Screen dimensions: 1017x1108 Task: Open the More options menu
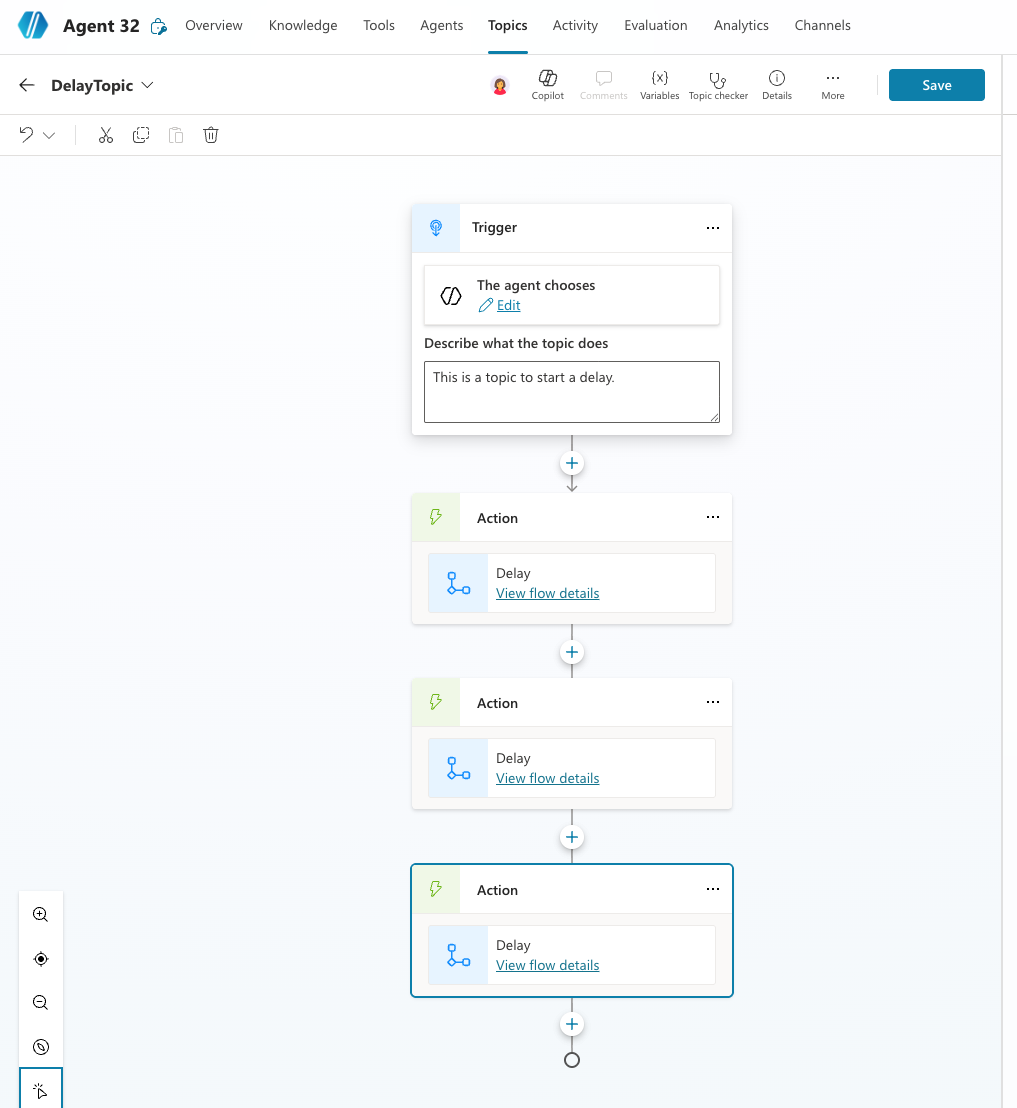point(832,84)
